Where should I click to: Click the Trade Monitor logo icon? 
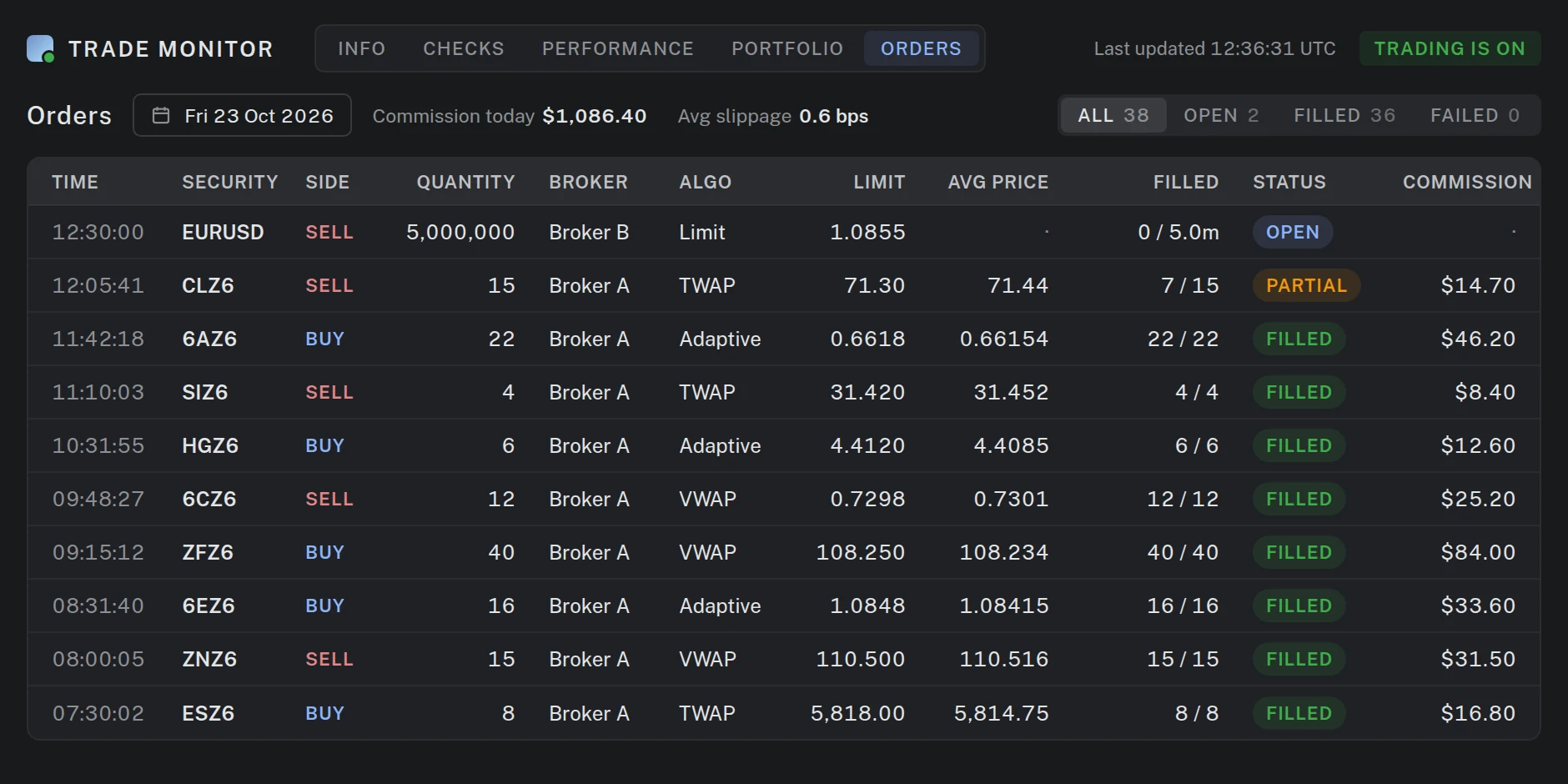[40, 48]
